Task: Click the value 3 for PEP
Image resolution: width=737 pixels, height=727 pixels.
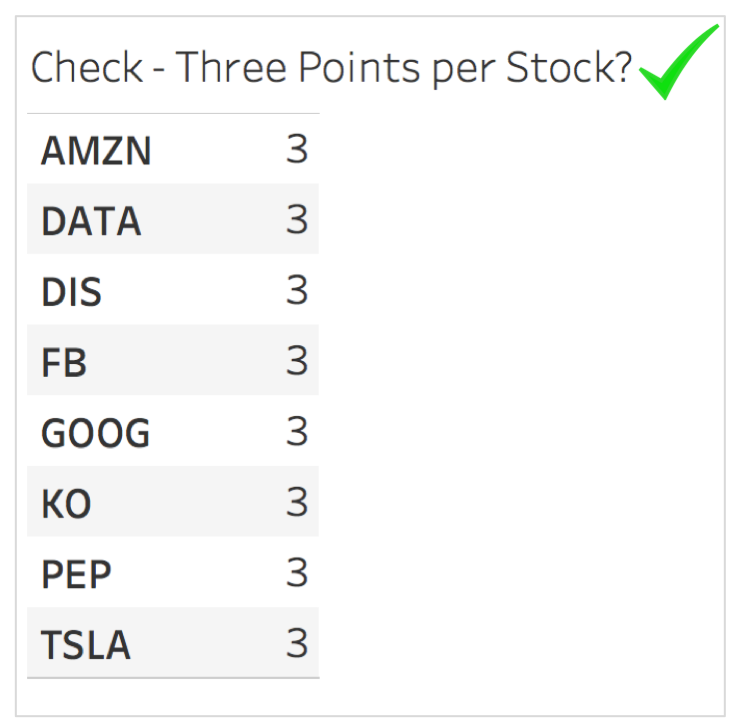Action: point(297,572)
